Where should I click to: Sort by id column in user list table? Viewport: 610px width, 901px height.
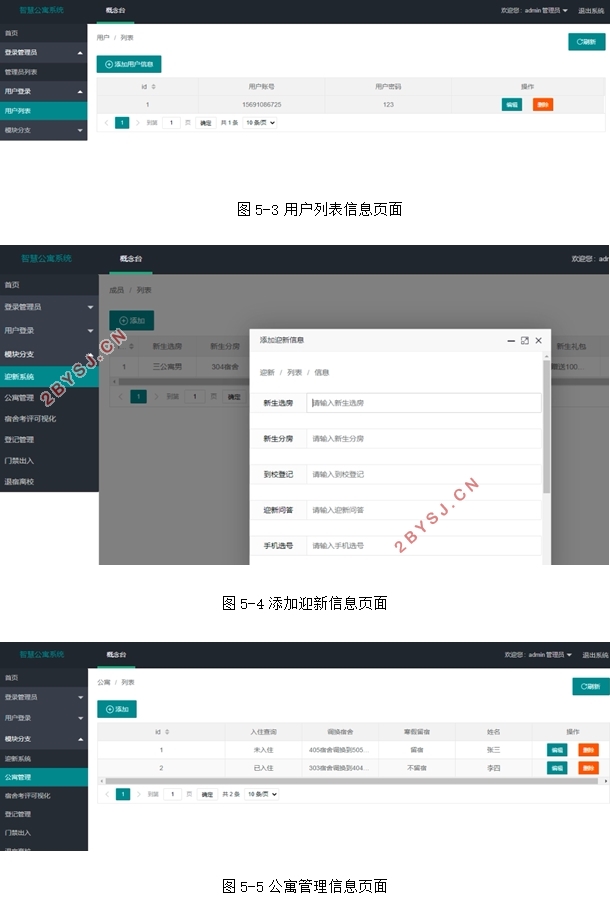pyautogui.click(x=153, y=87)
